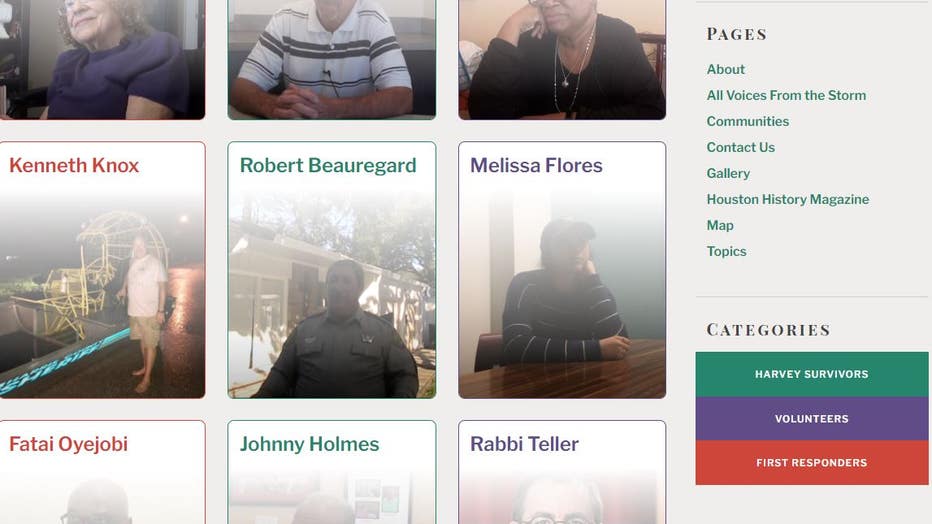Open the About page link
The image size is (932, 524).
point(725,70)
